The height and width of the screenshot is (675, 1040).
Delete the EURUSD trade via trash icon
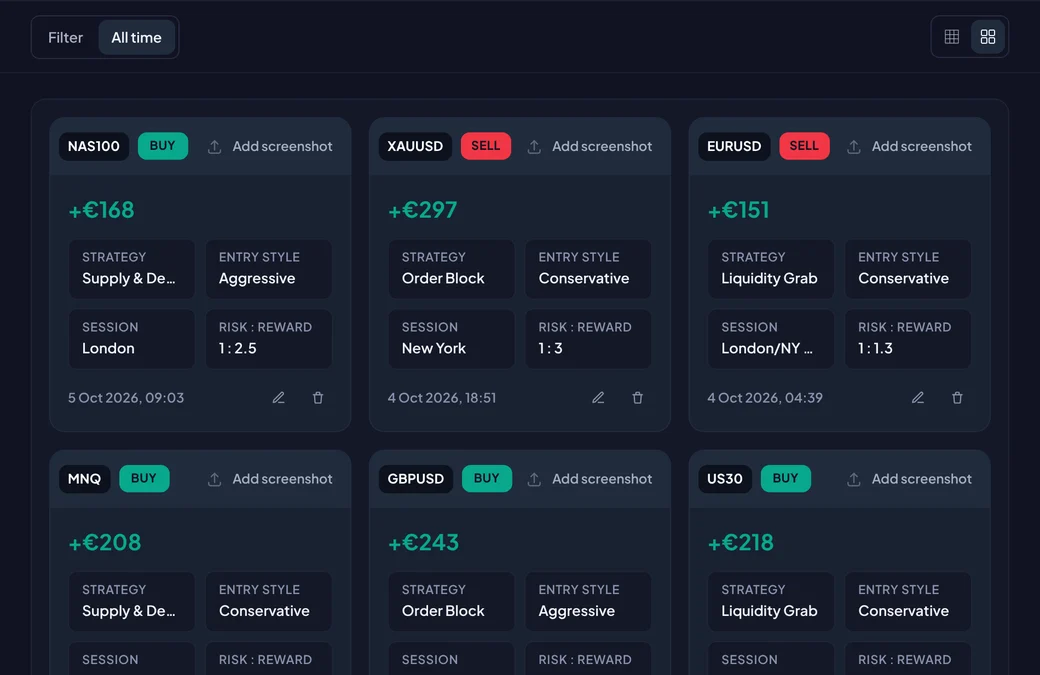tap(957, 398)
